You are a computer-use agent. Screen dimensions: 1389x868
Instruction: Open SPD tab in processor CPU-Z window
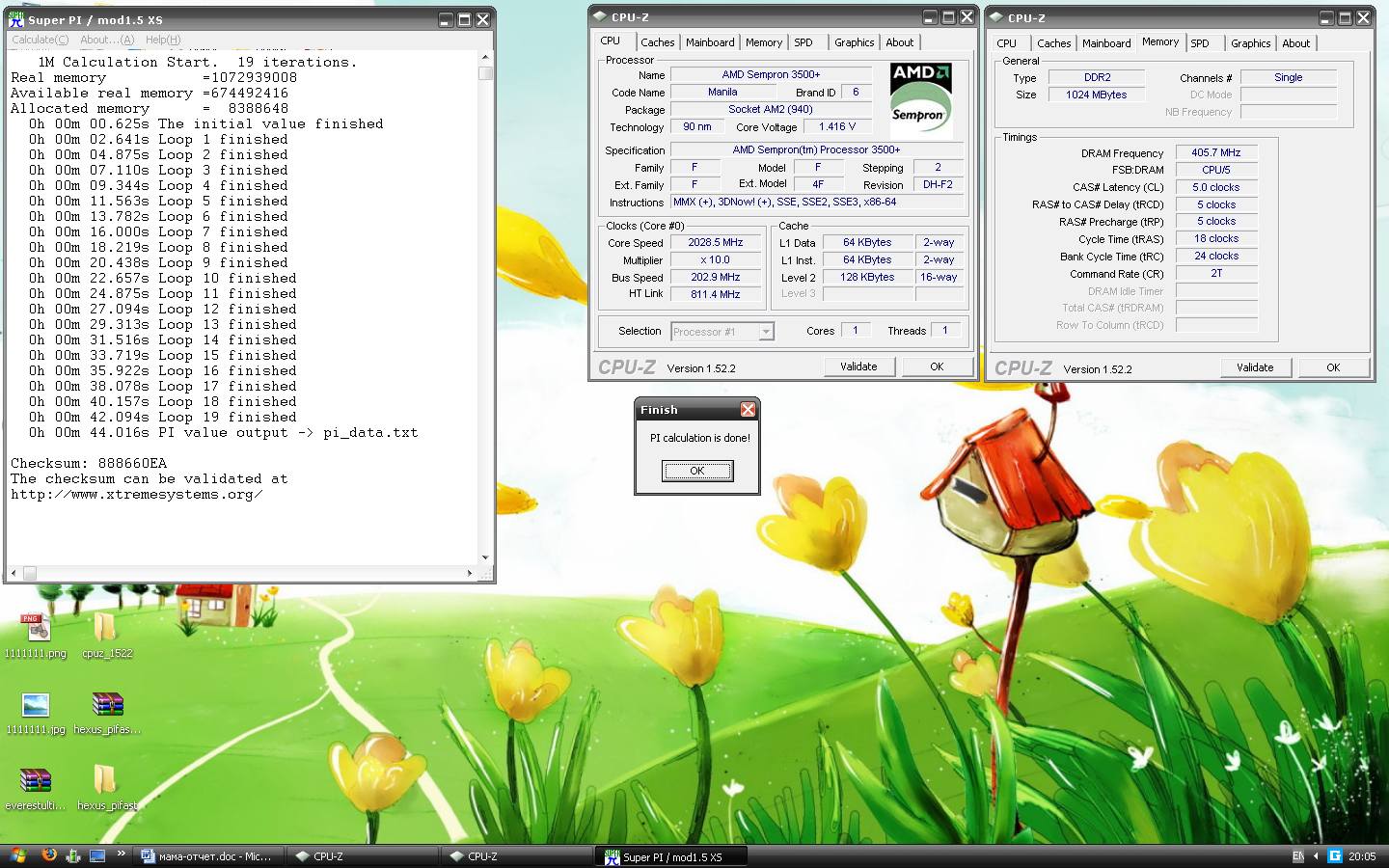click(803, 42)
